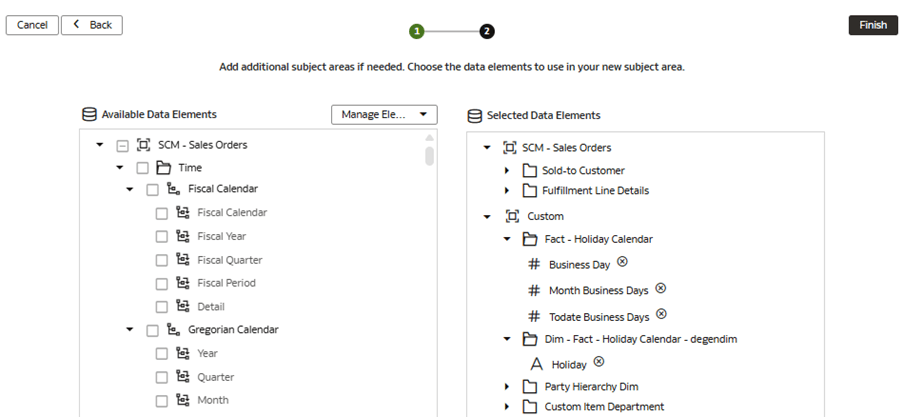Remove the Business Day element
This screenshot has height=417, width=903.
tap(622, 262)
